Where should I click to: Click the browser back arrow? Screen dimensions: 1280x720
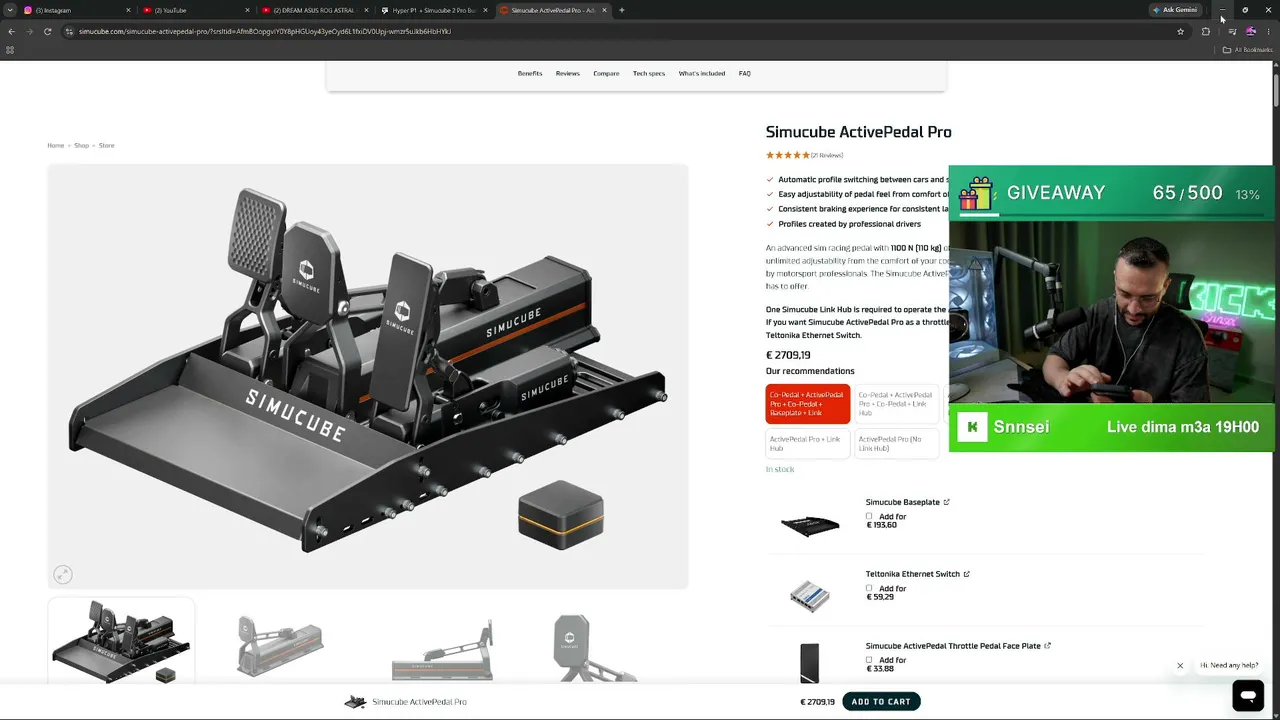(x=12, y=31)
